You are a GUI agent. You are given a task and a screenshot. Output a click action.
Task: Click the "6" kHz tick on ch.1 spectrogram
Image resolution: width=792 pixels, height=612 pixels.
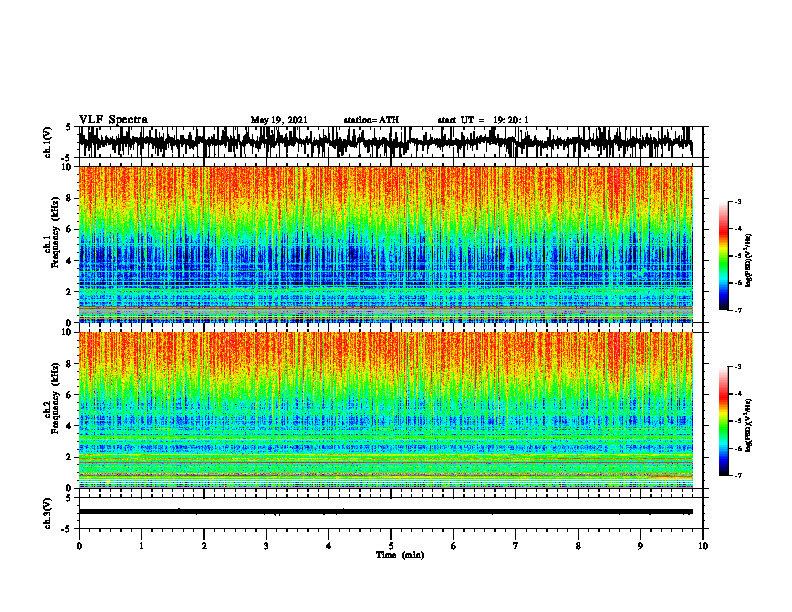[x=69, y=229]
